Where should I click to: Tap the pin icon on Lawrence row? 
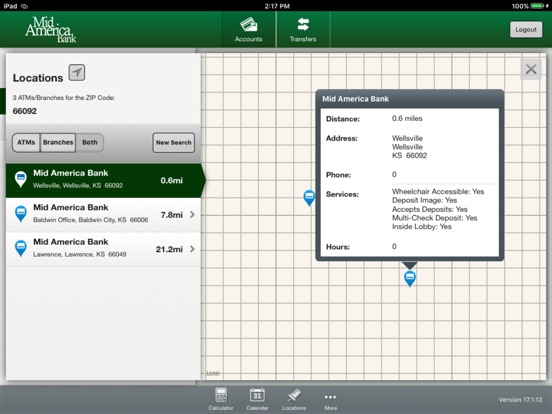(21, 248)
